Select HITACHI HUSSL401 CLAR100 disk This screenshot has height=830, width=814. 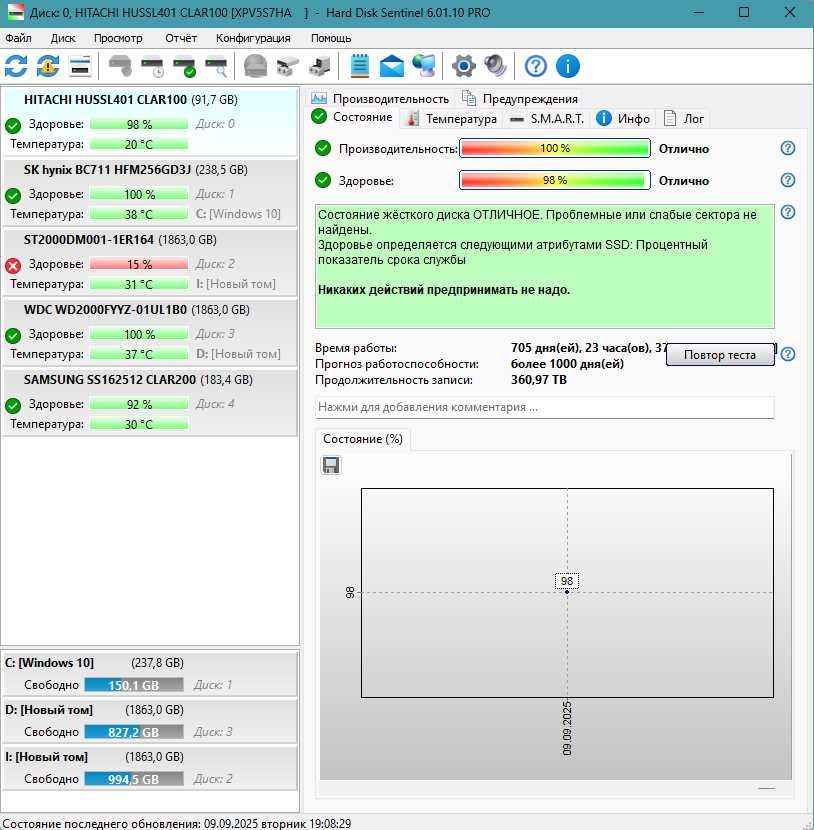[150, 122]
